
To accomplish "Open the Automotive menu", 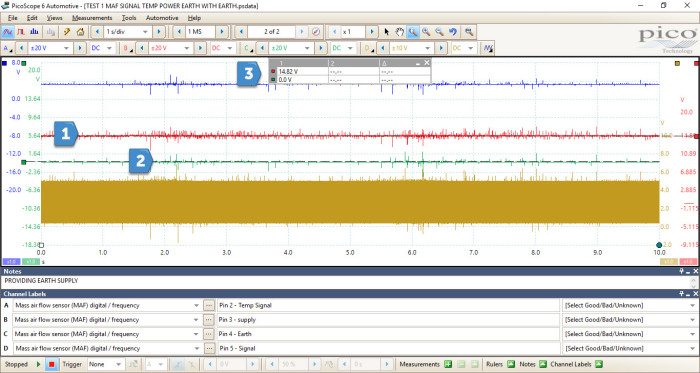I will [x=162, y=18].
